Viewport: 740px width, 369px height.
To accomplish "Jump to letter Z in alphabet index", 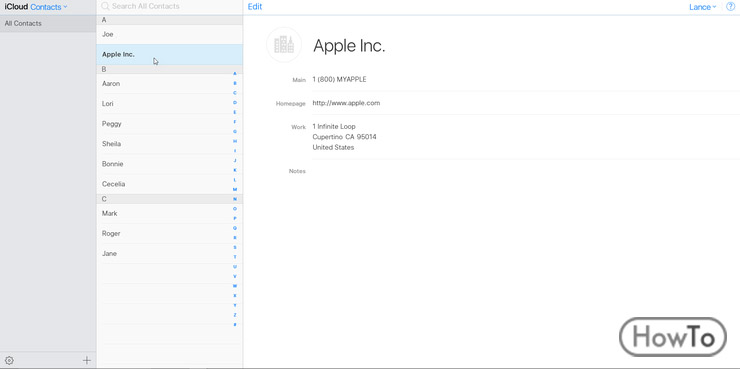I will coord(235,315).
